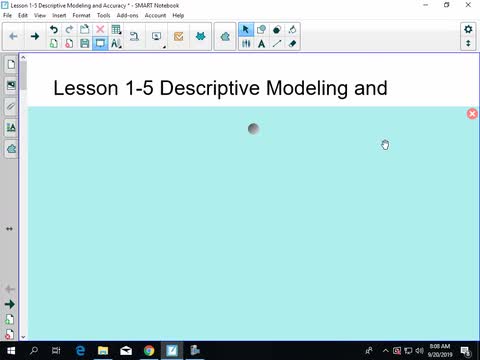Click the screen shade drag handle circle

254,129
